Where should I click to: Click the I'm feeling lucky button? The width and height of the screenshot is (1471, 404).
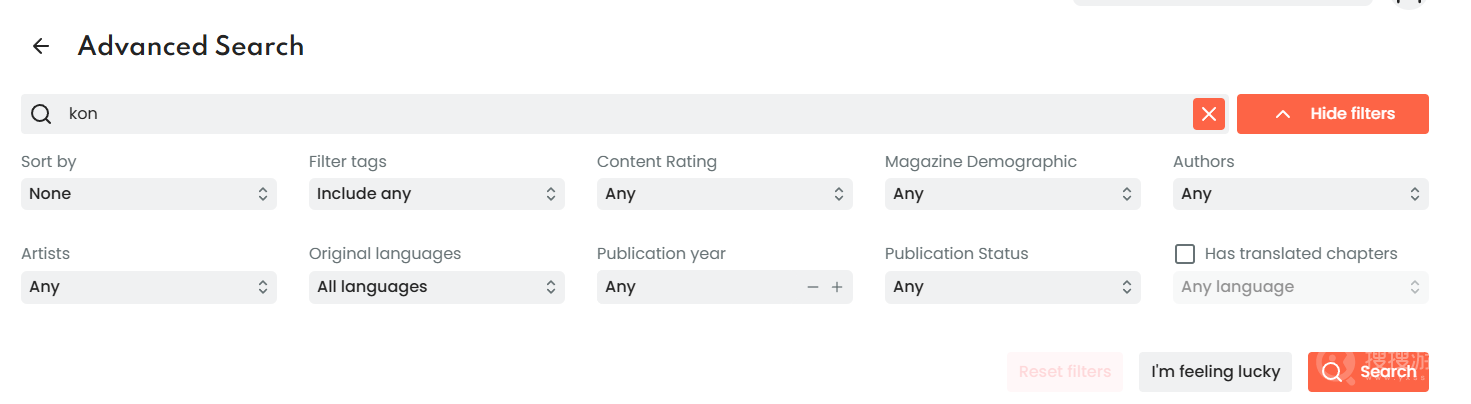pyautogui.click(x=1215, y=372)
